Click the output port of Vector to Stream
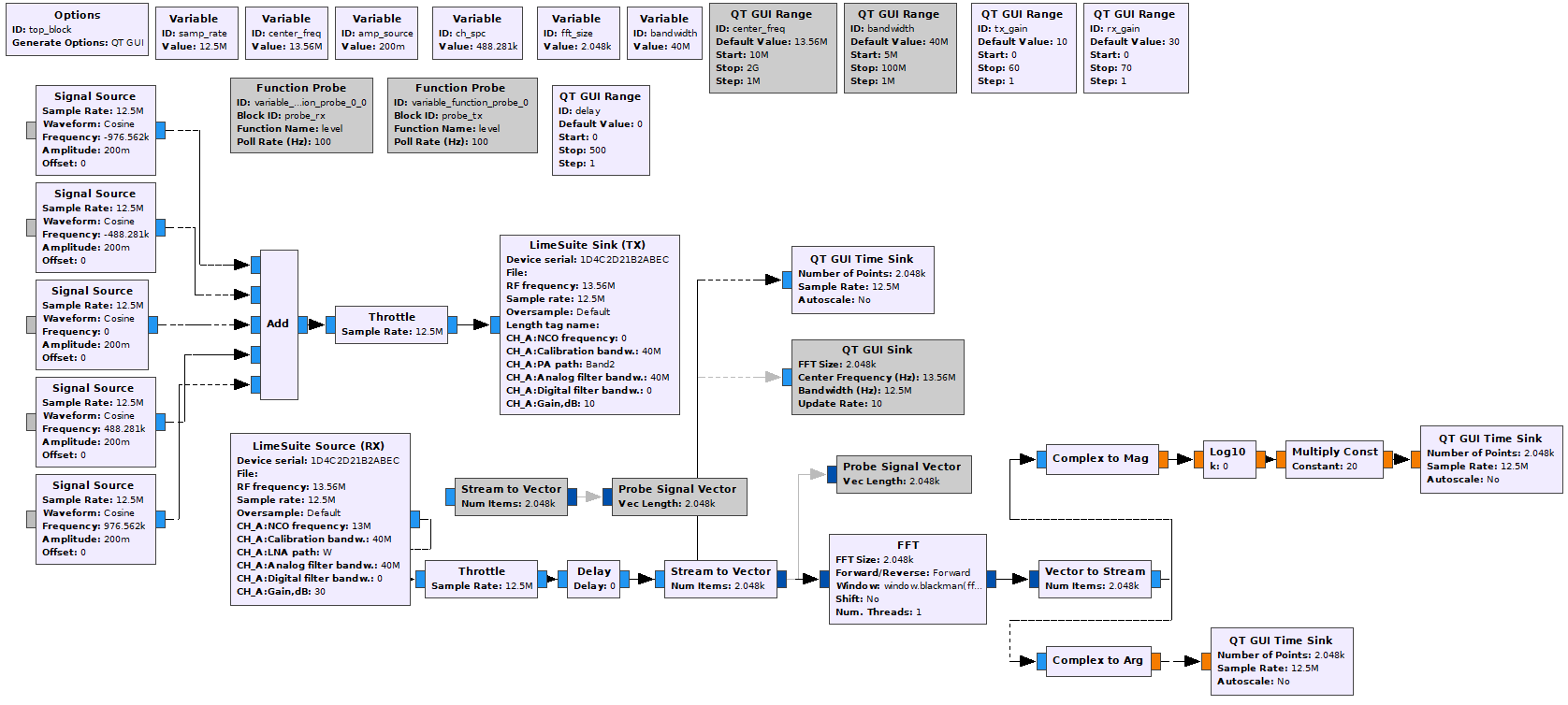 tap(1155, 579)
